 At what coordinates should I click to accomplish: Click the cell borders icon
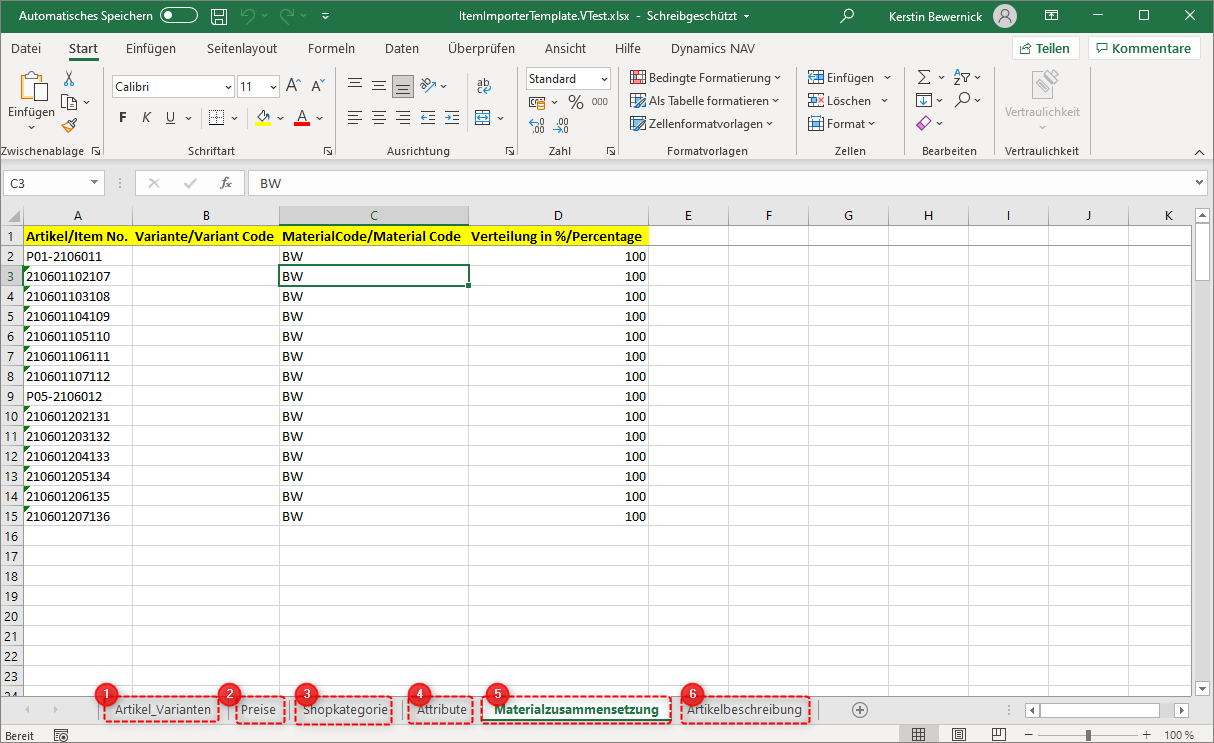click(214, 118)
